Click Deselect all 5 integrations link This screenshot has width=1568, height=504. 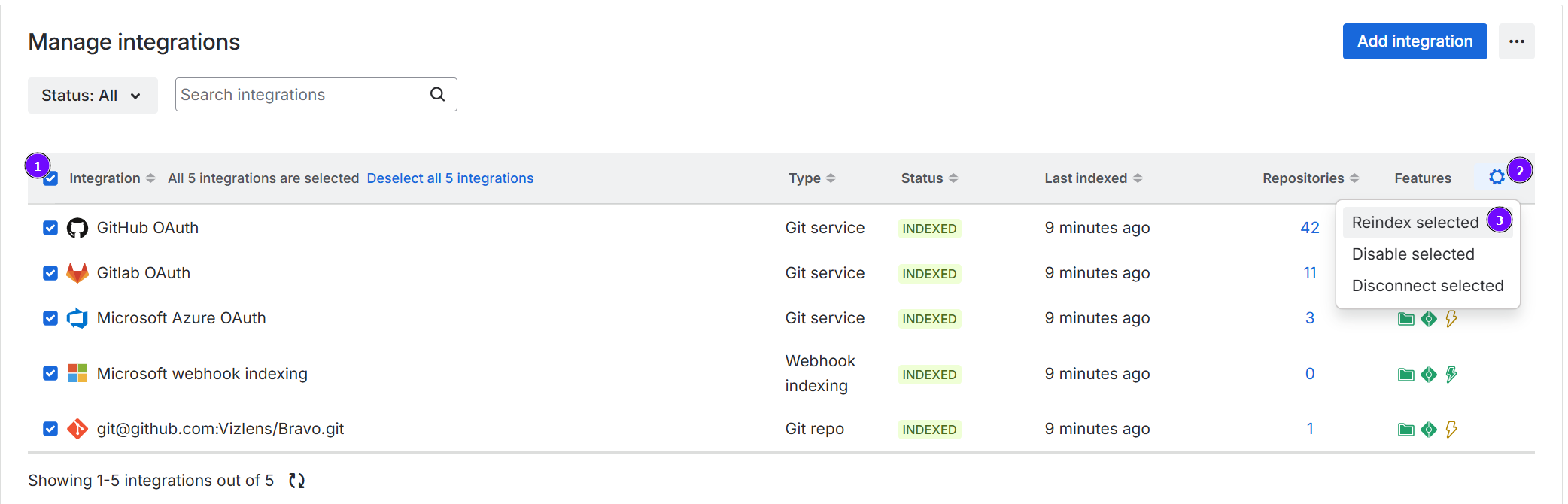pyautogui.click(x=450, y=178)
